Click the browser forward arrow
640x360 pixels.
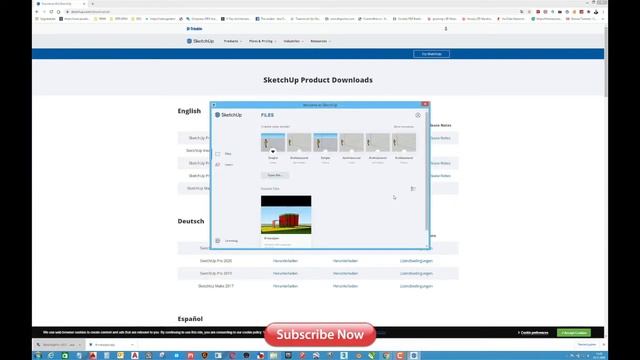[x=44, y=12]
